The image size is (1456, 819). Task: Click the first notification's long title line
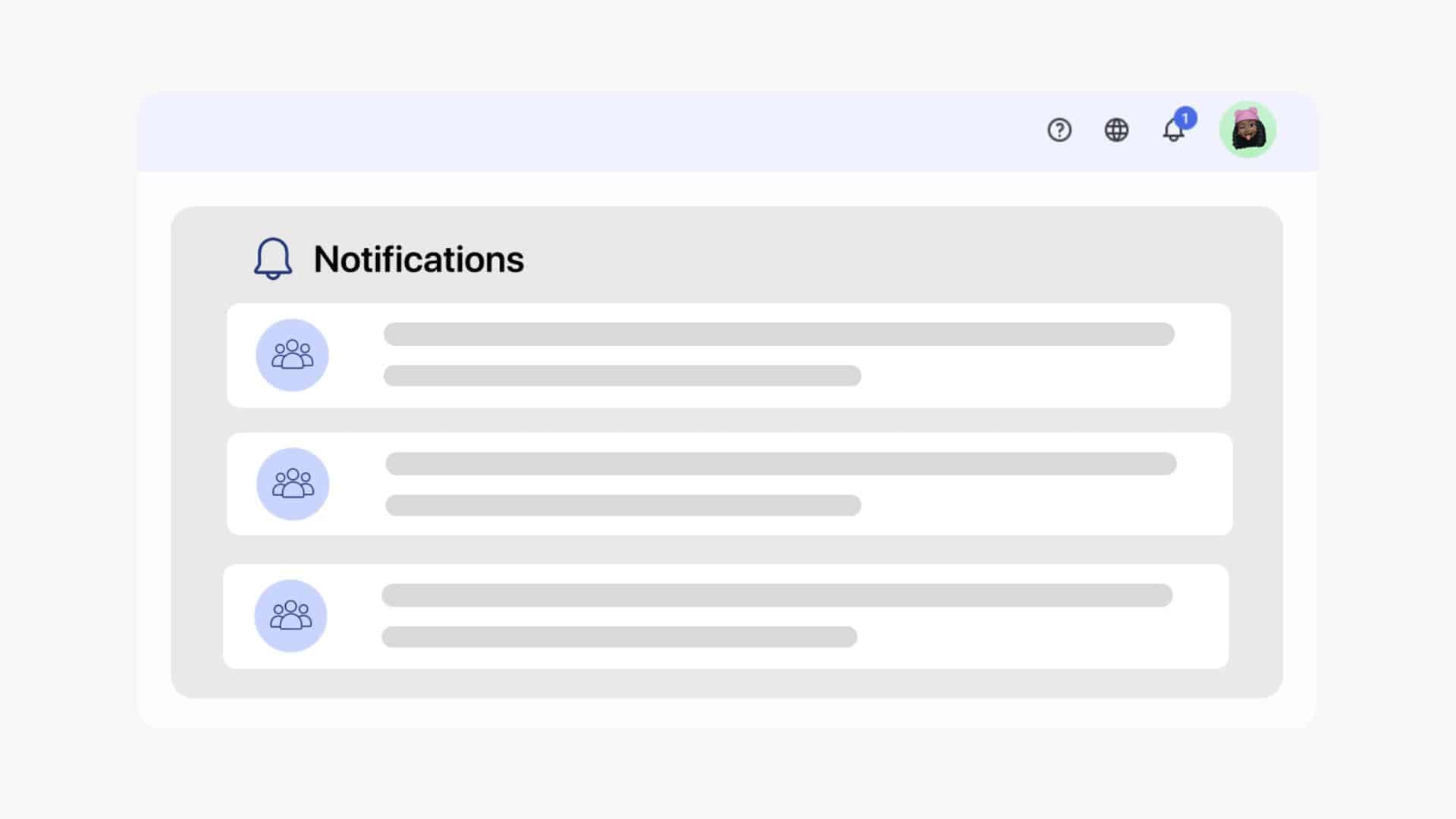point(779,334)
